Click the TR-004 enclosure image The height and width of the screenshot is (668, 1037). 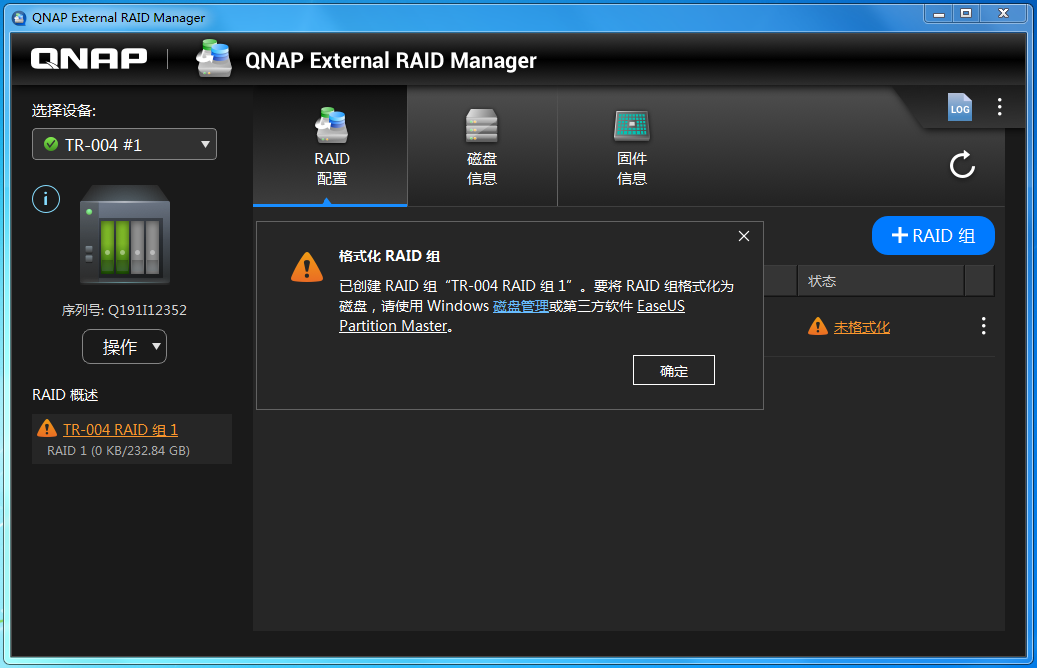click(125, 235)
